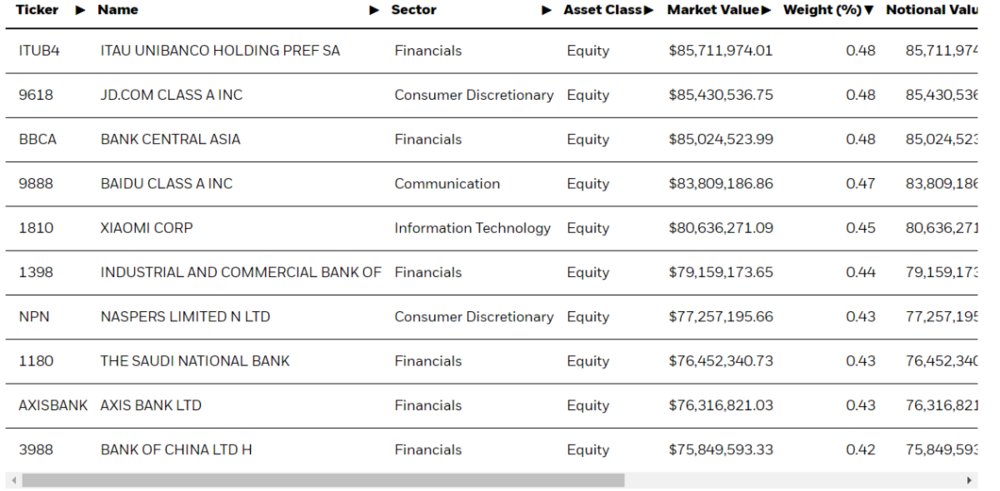
Task: Select THE SAUDI NATIONAL BANK row
Action: coord(492,361)
